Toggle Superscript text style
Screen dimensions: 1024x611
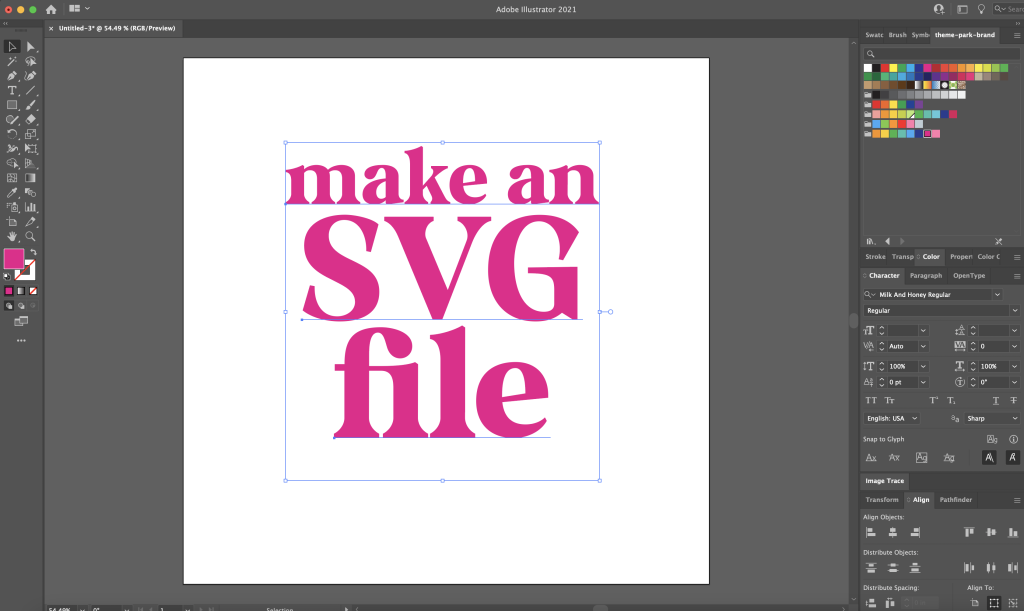point(933,400)
